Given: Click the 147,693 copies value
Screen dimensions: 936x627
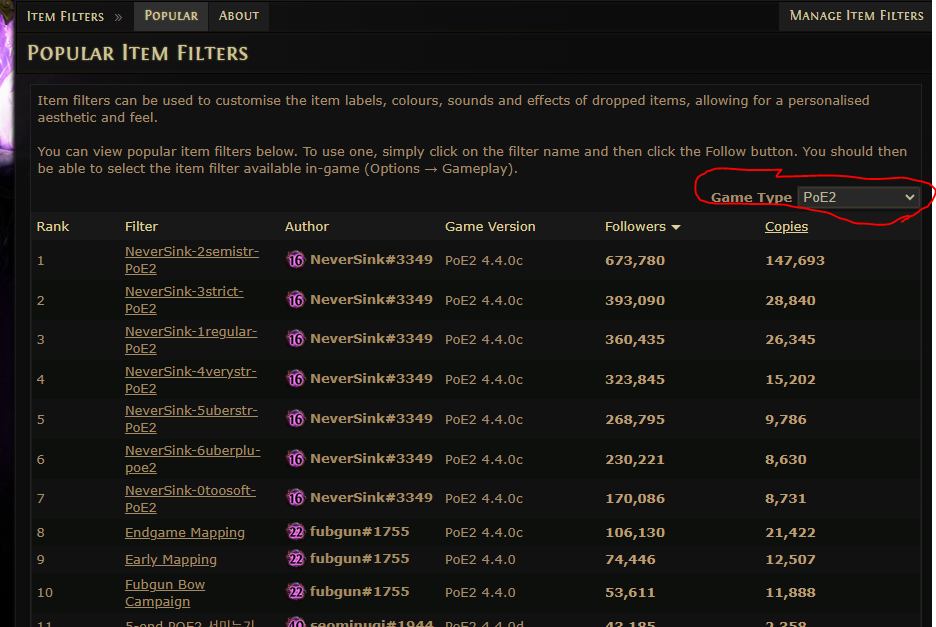Looking at the screenshot, I should [795, 261].
